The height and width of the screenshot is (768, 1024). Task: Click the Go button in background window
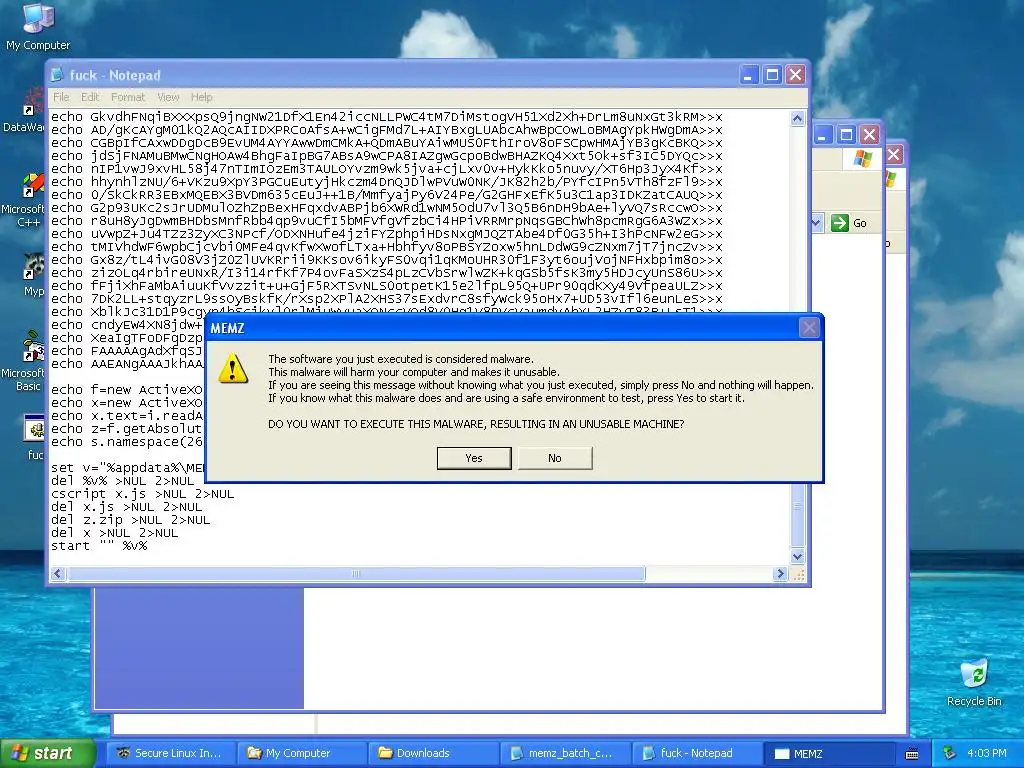pyautogui.click(x=850, y=223)
